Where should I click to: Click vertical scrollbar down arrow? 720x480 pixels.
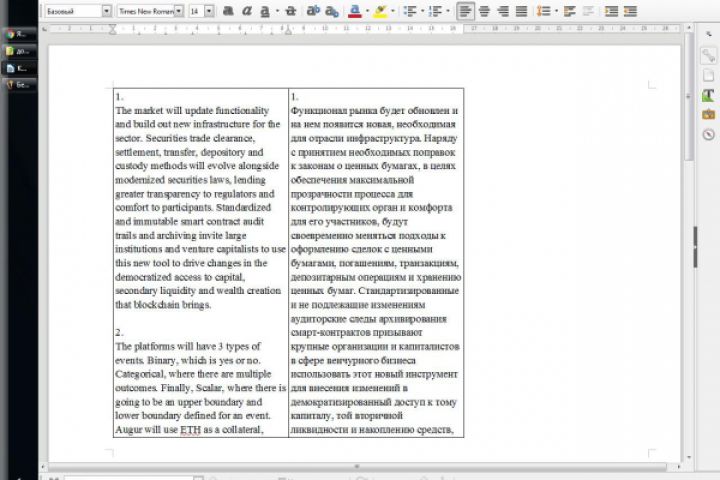click(x=688, y=457)
